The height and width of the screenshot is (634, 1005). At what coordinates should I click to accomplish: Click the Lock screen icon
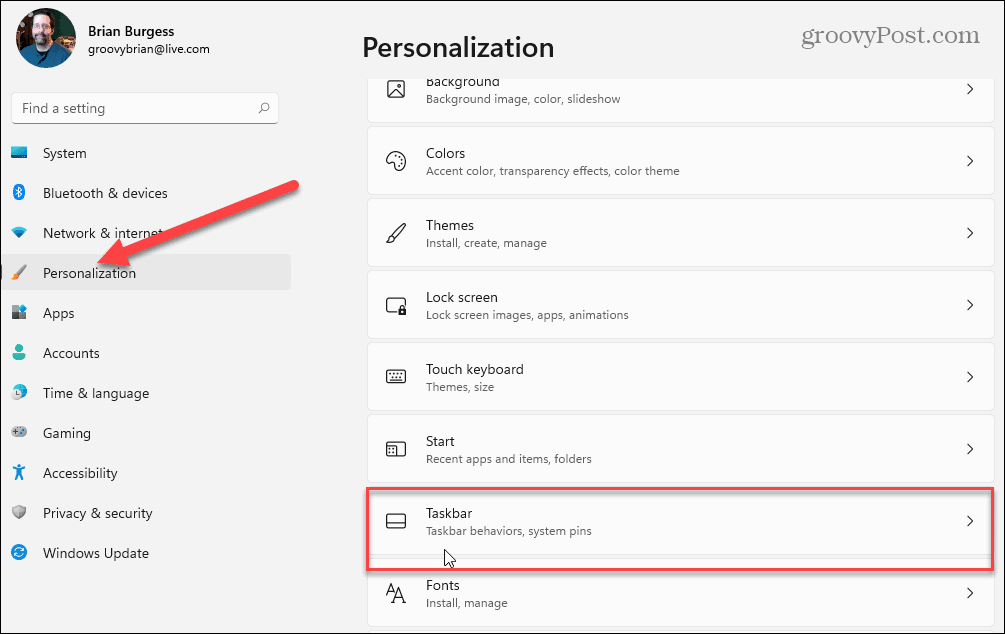pos(396,305)
